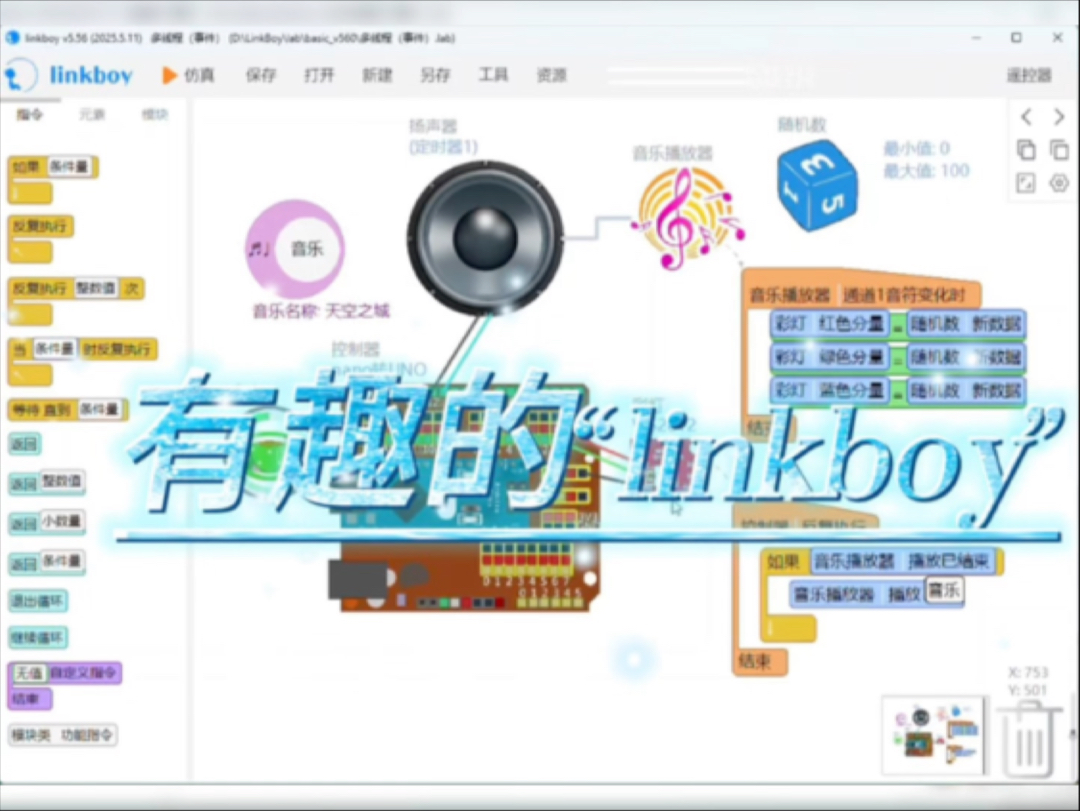Create a new project with 新建
This screenshot has width=1080, height=811.
coord(377,74)
